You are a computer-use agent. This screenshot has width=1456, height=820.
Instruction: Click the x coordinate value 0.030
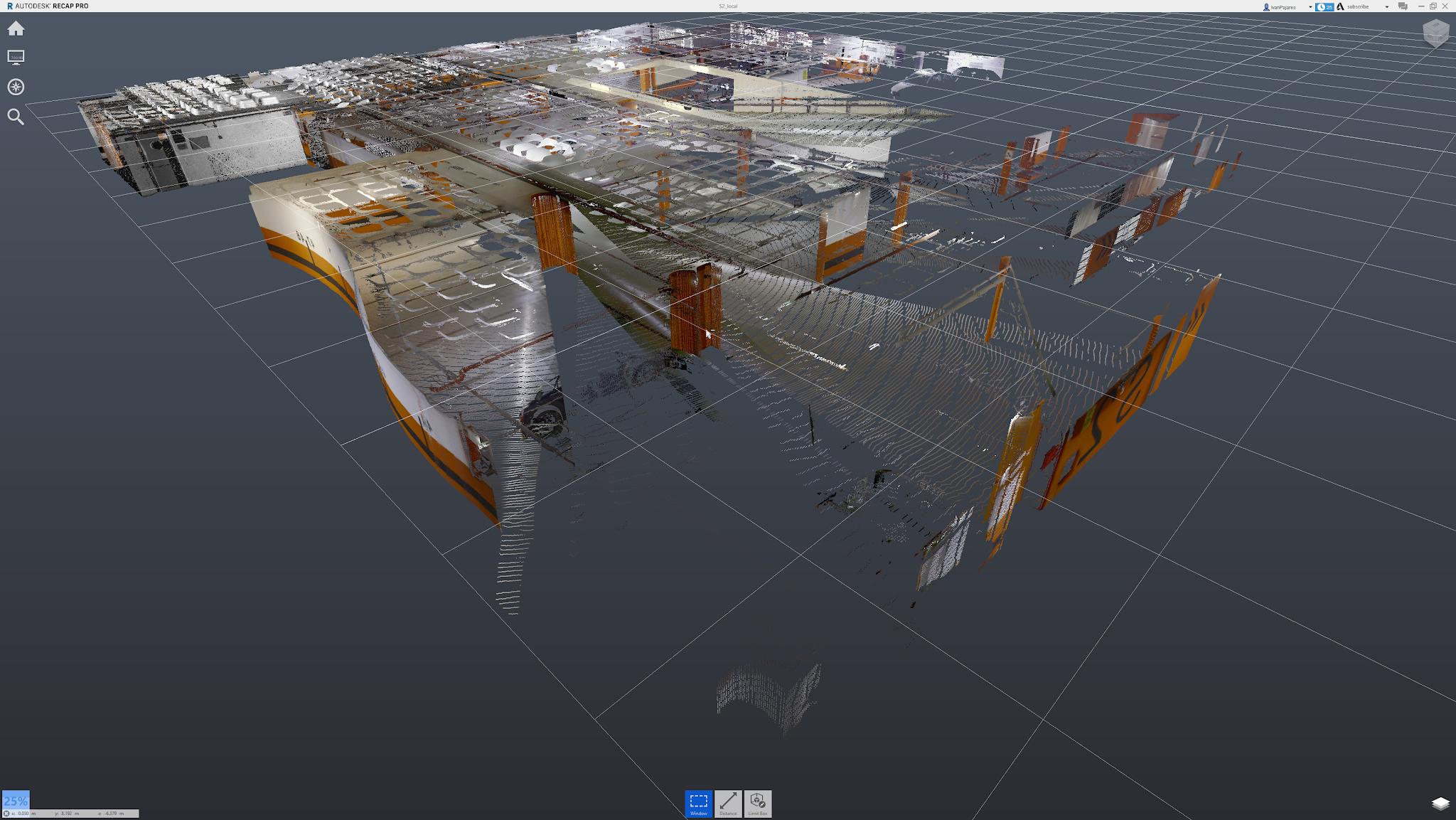[x=23, y=814]
